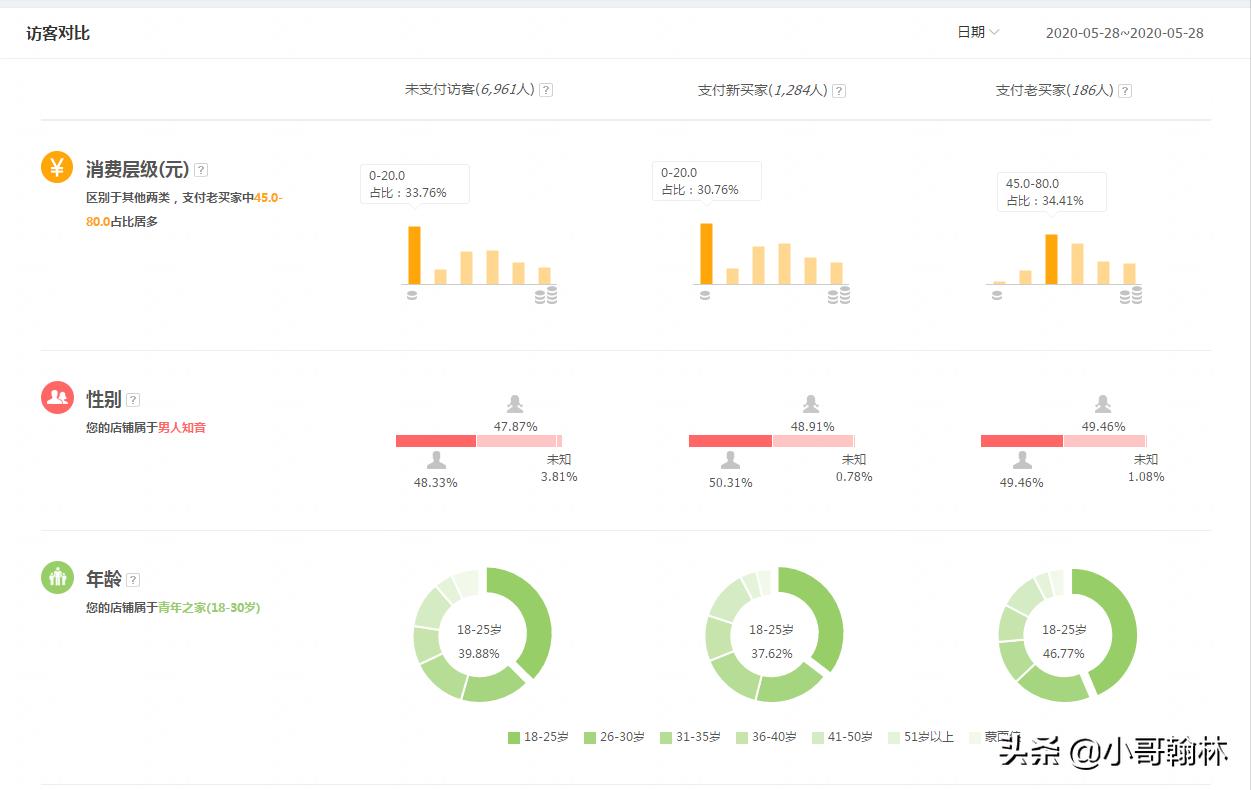Open the 日期 date type dropdown
The width and height of the screenshot is (1251, 790).
point(977,31)
